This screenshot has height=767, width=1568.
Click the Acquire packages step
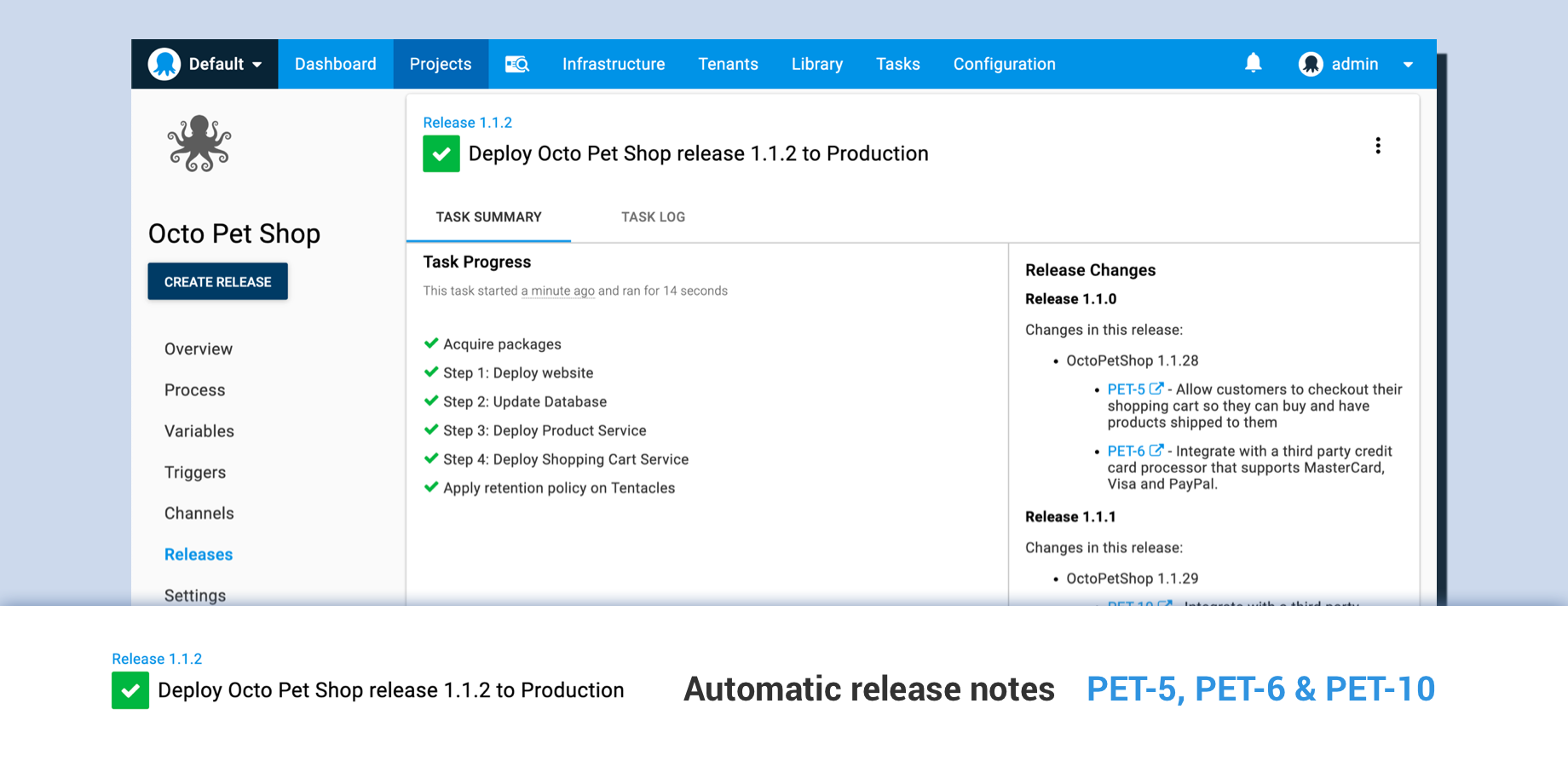pyautogui.click(x=502, y=344)
